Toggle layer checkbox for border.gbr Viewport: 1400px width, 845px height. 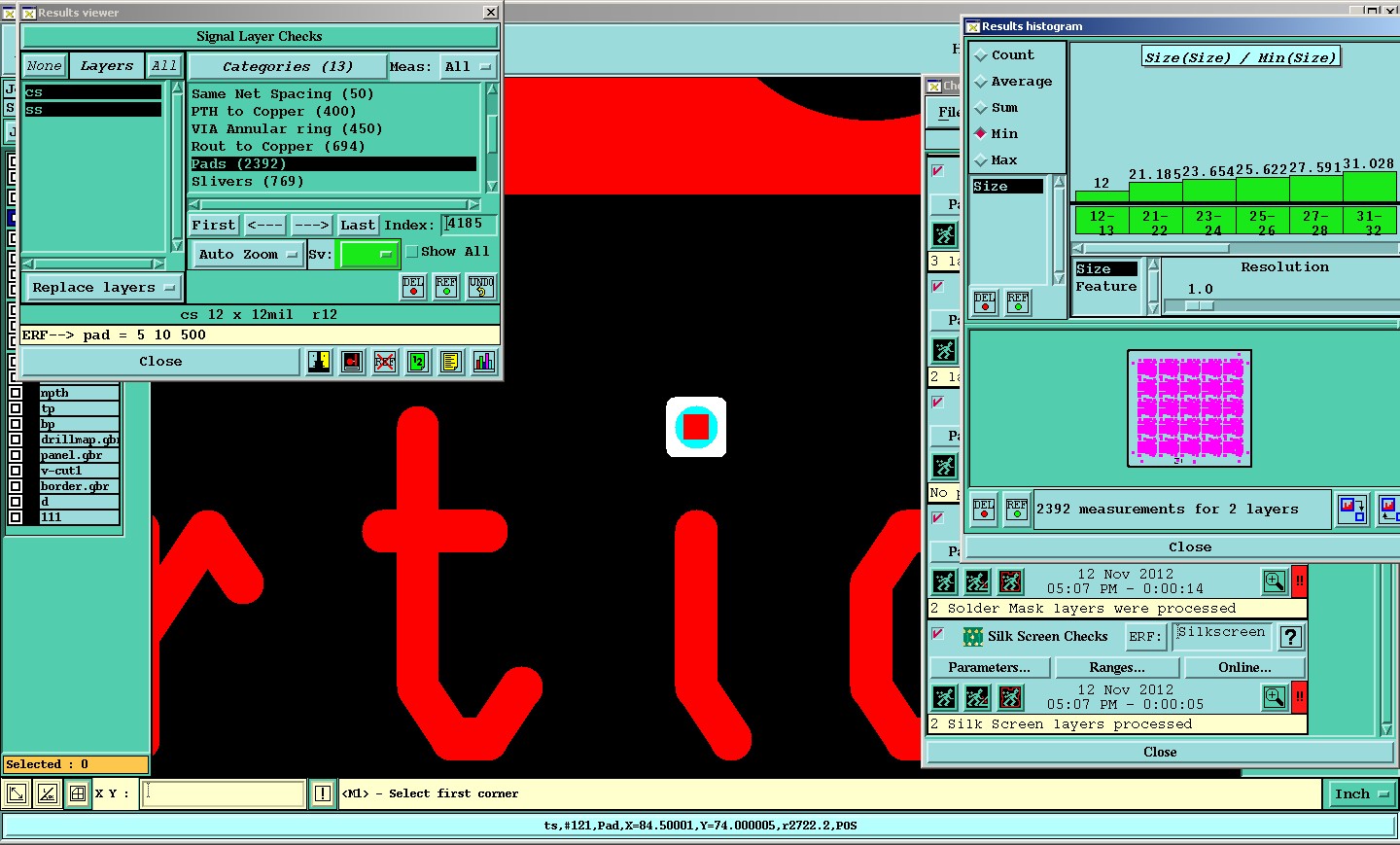pyautogui.click(x=16, y=486)
